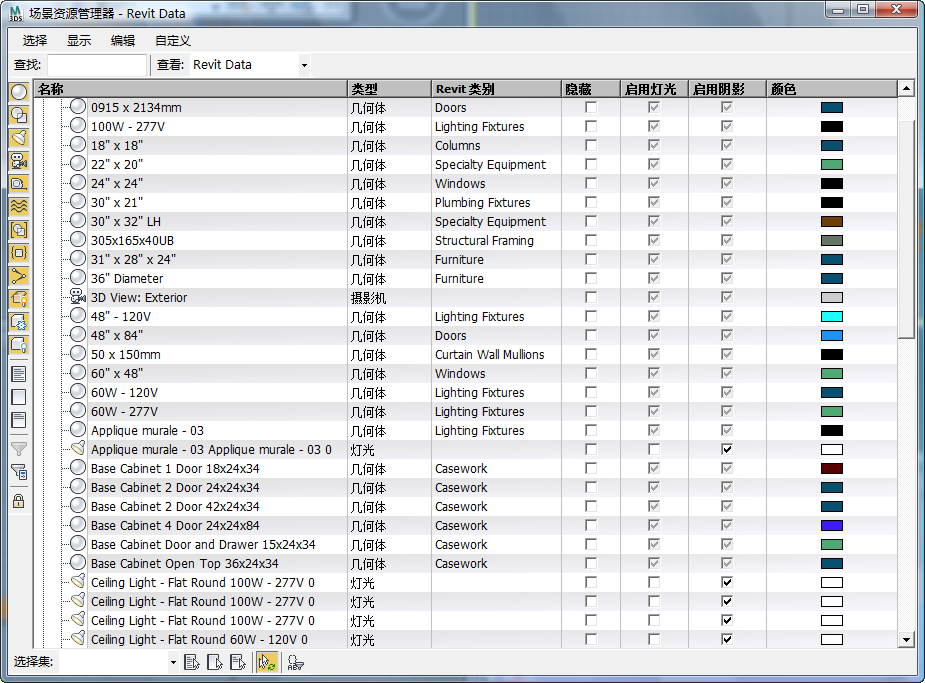The width and height of the screenshot is (925, 683).
Task: Click the ABC selection filter icon
Action: (x=295, y=662)
